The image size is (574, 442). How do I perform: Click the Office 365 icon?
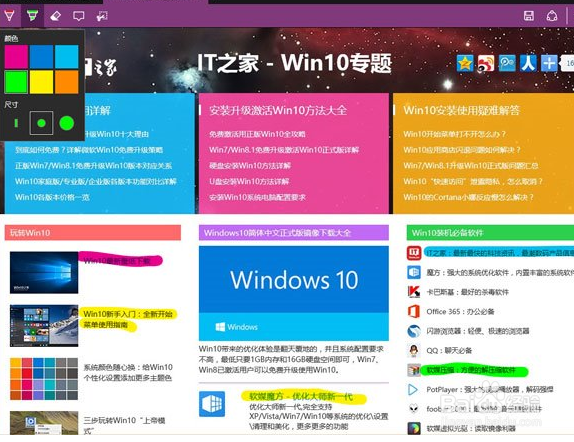(x=414, y=311)
